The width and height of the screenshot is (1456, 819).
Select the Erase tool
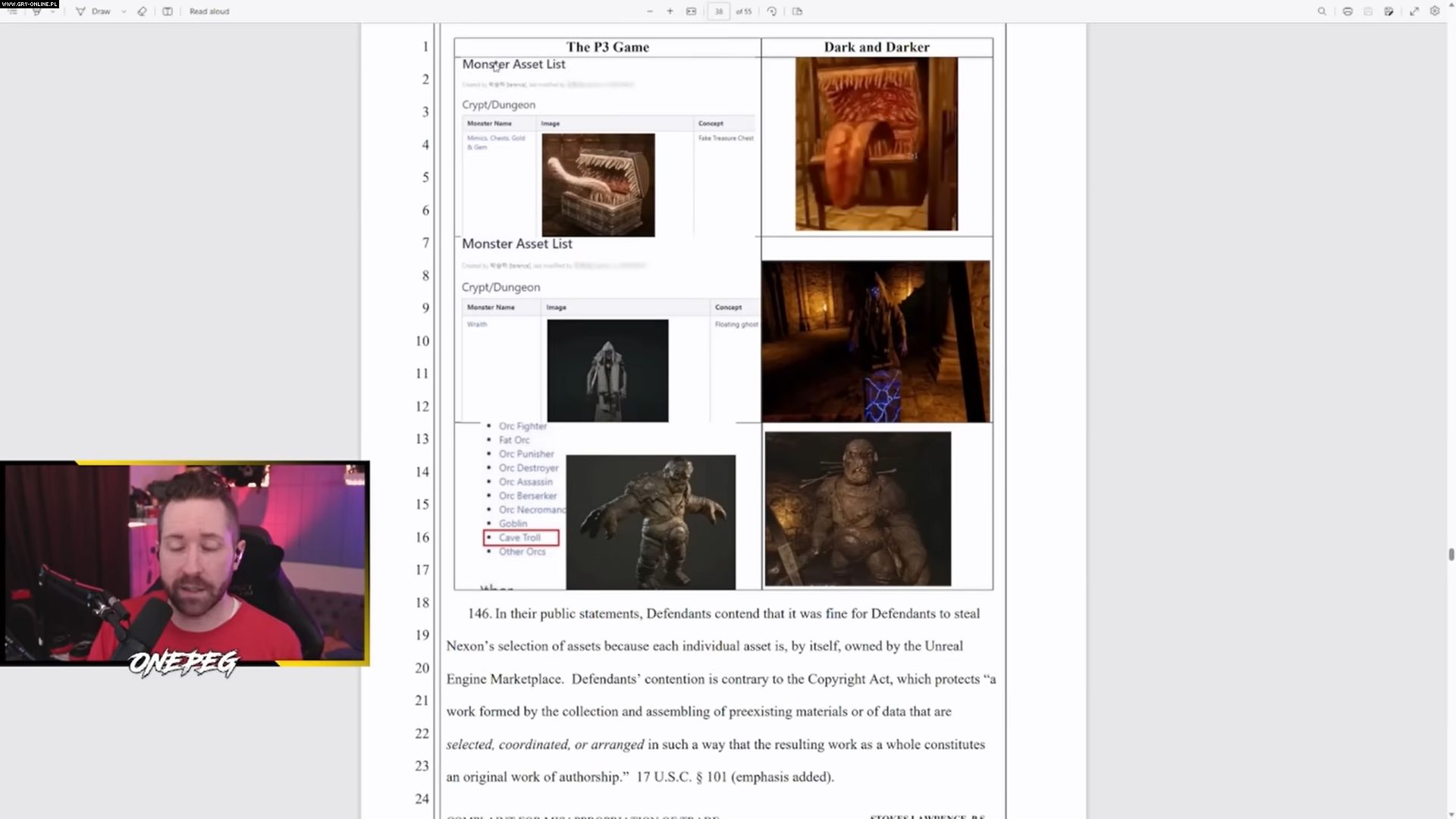[142, 11]
